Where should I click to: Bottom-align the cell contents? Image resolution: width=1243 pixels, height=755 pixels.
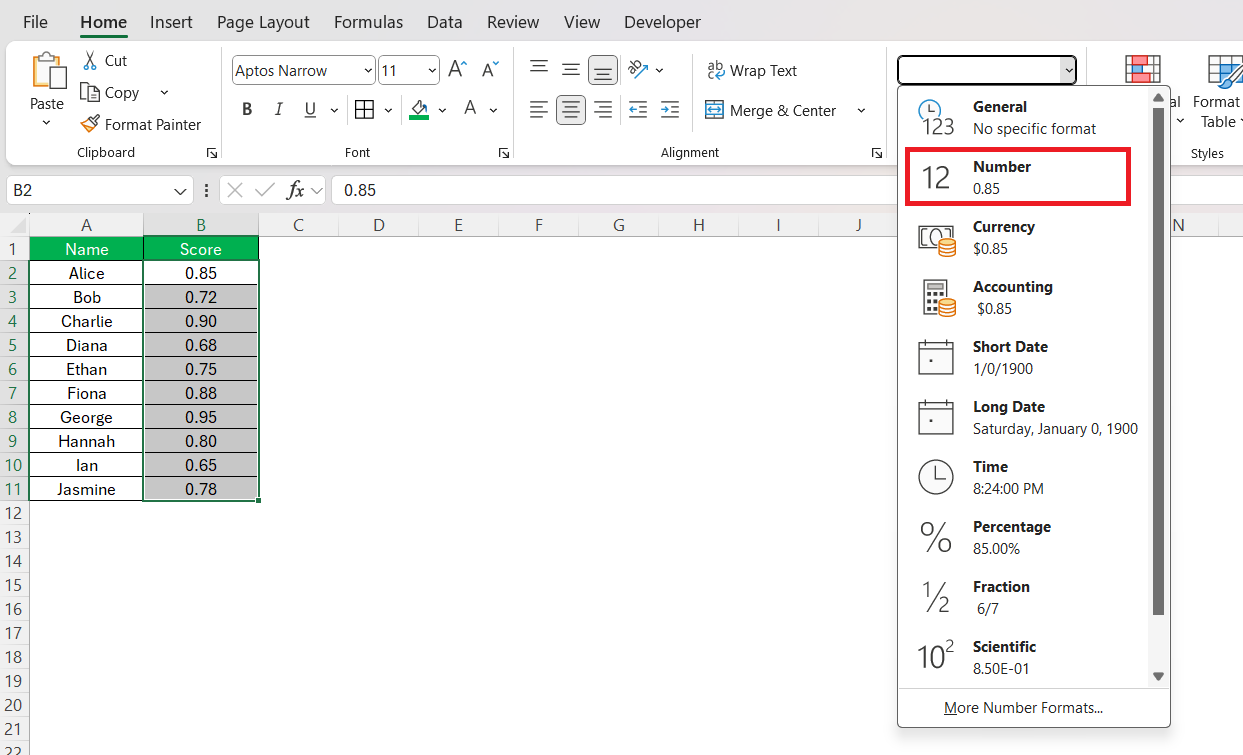click(603, 70)
